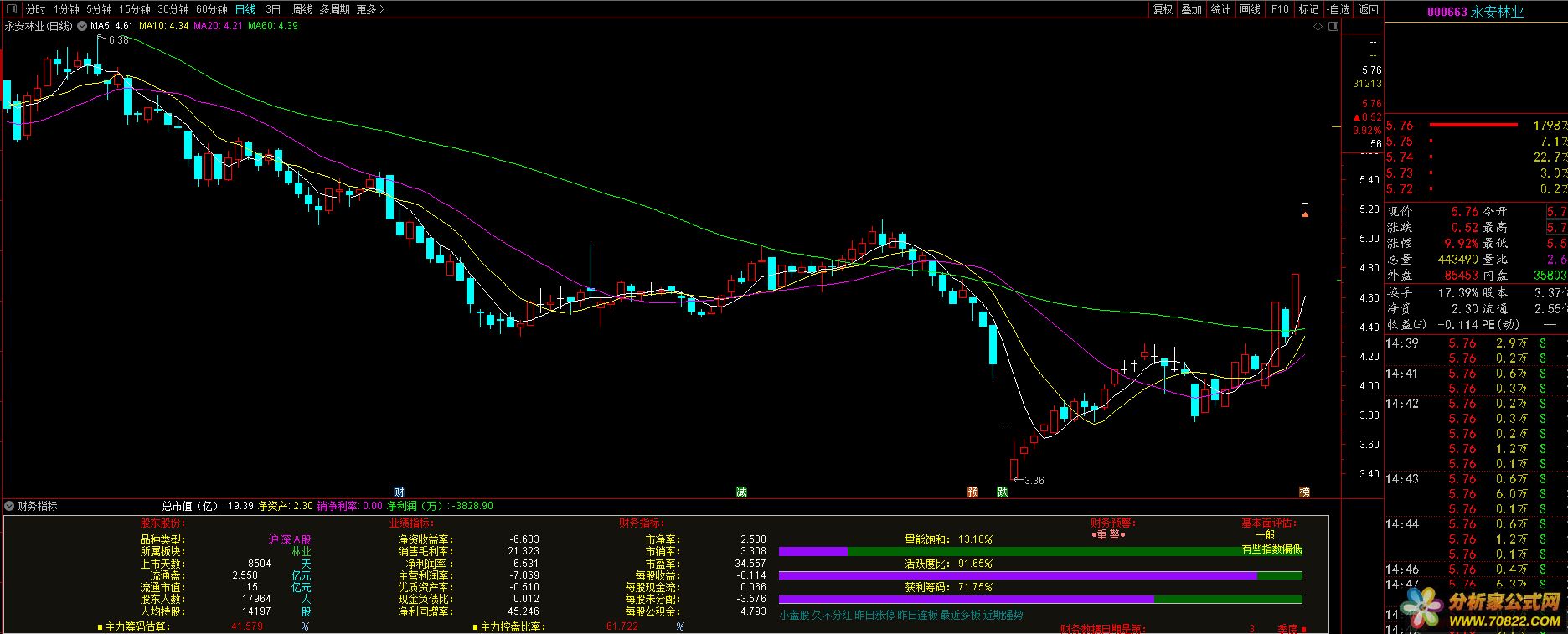Click the 总市值(亿): 19.39 readout
Screen dimensions: 1568x634
pos(208,506)
